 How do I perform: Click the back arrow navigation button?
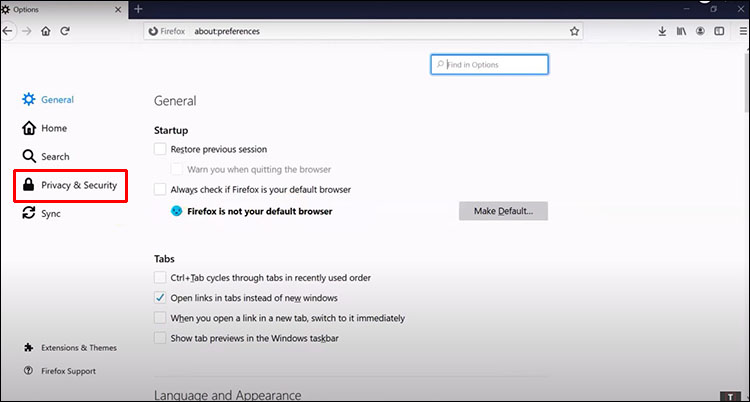pyautogui.click(x=7, y=31)
